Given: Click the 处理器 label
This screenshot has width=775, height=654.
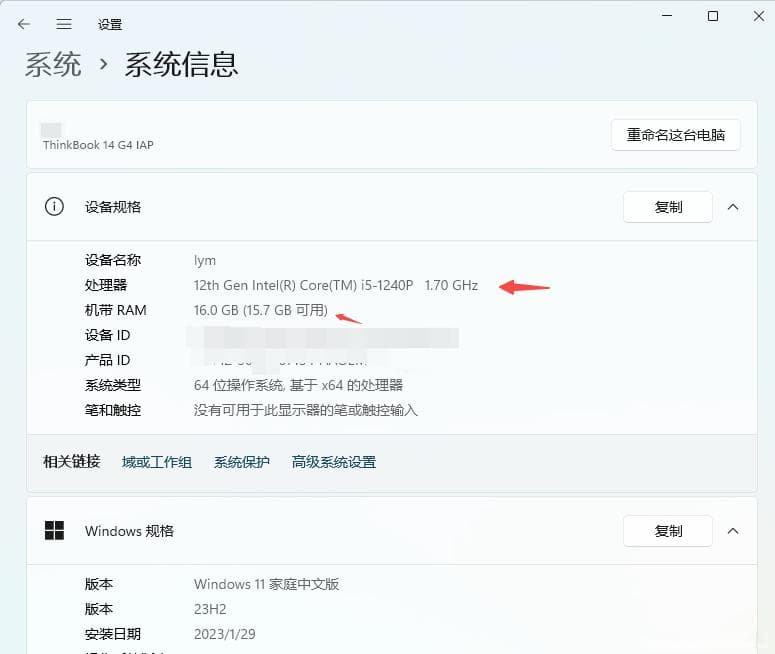Looking at the screenshot, I should coord(106,285).
